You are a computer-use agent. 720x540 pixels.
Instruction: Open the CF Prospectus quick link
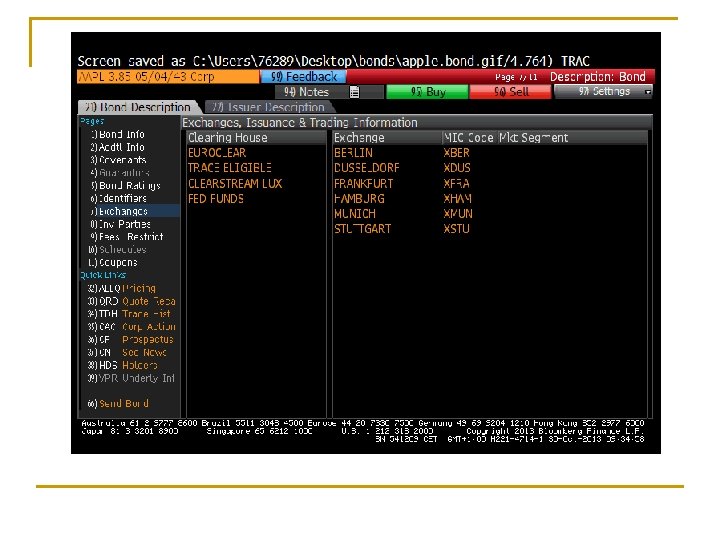(130, 340)
